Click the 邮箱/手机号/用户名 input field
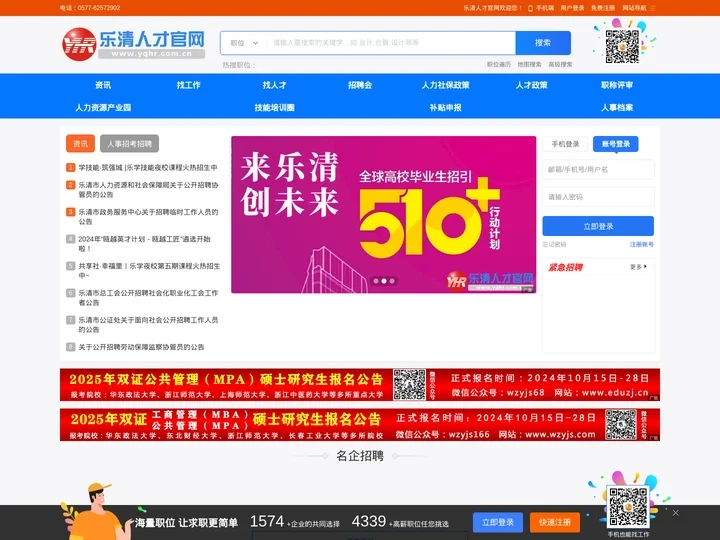The width and height of the screenshot is (720, 540). [598, 169]
